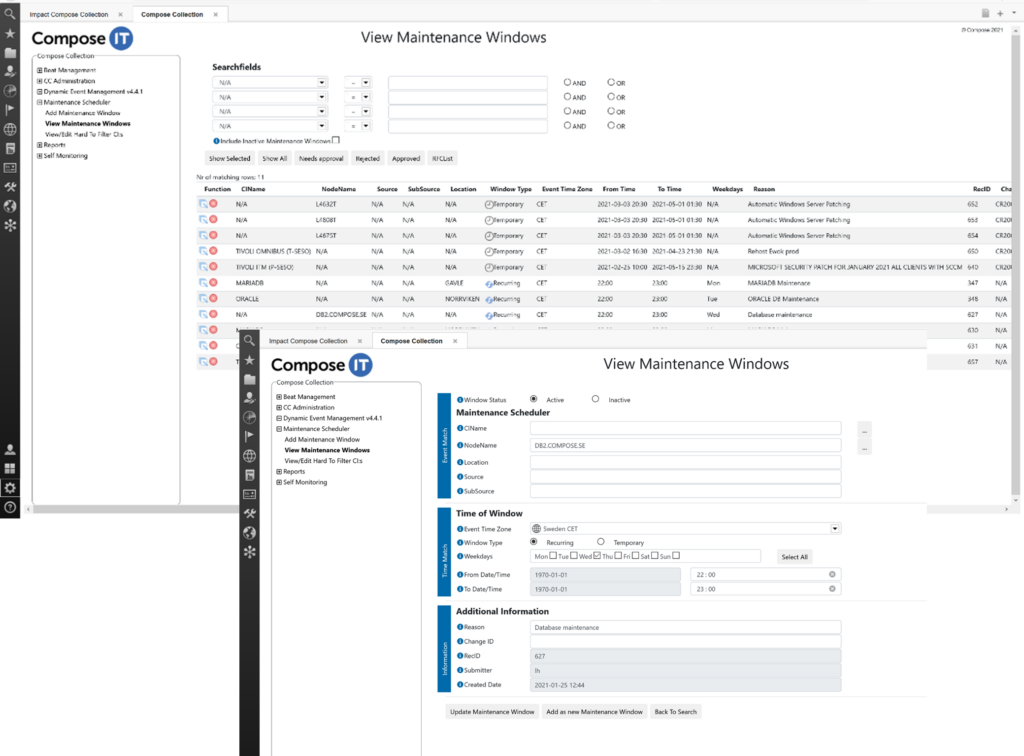Open pie chart icon in foreground window sidebar
The image size is (1024, 756).
coord(249,417)
